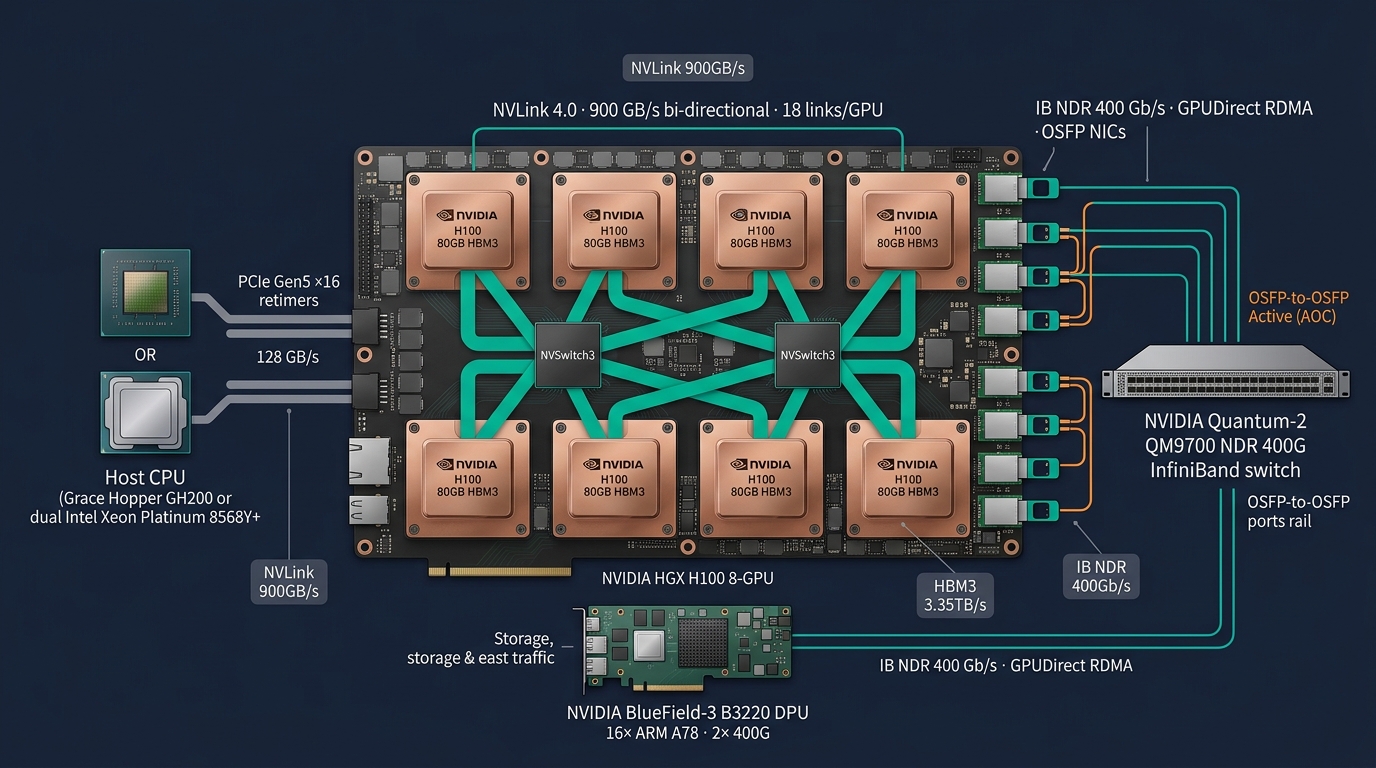The image size is (1376, 768).
Task: Click the top NVLink 900GB/s badge
Action: coord(688,69)
